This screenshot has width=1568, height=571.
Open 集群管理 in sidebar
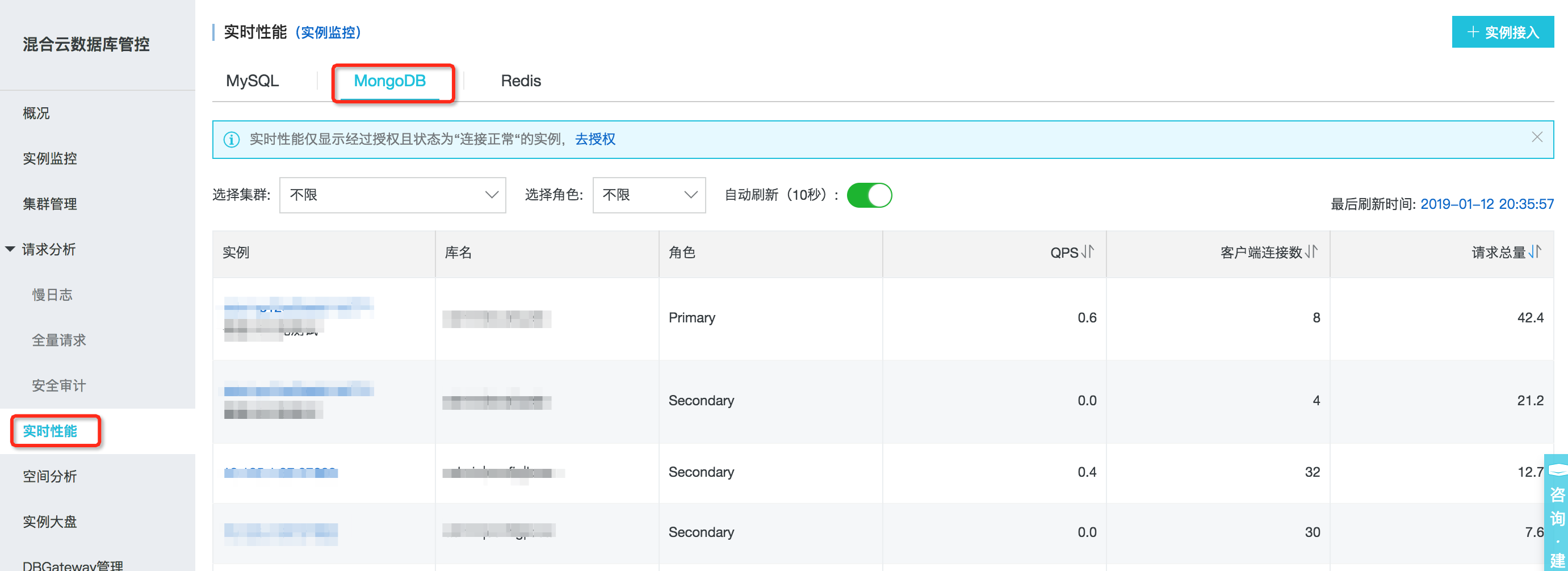(50, 204)
